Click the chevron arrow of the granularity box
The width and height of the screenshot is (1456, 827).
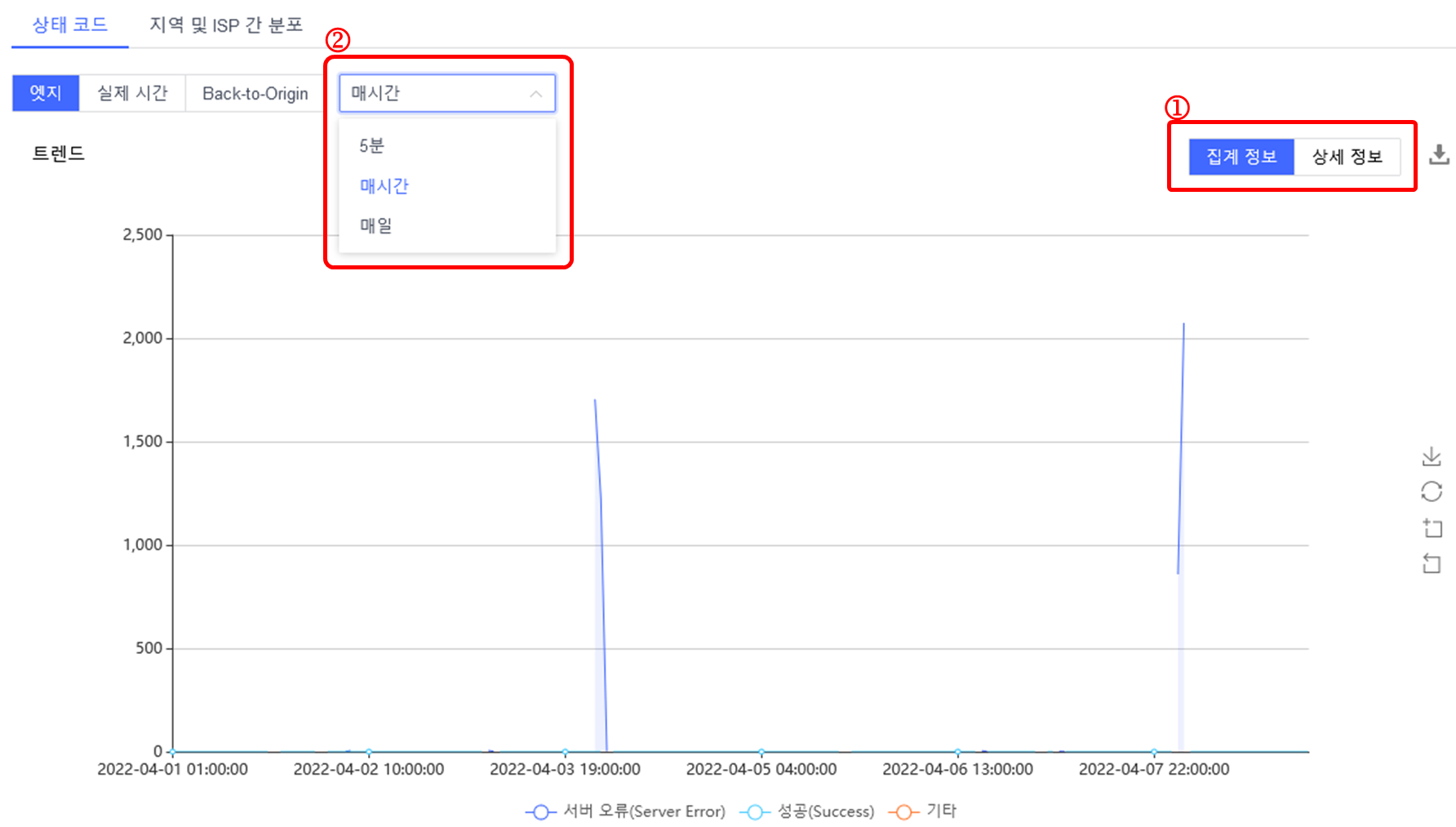(536, 94)
